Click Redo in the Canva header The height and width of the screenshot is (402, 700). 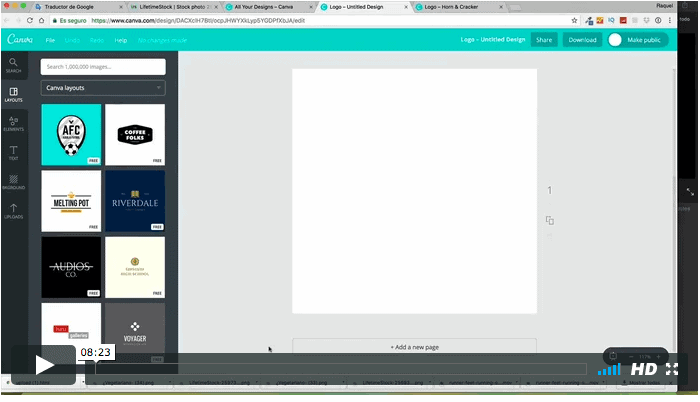point(96,40)
